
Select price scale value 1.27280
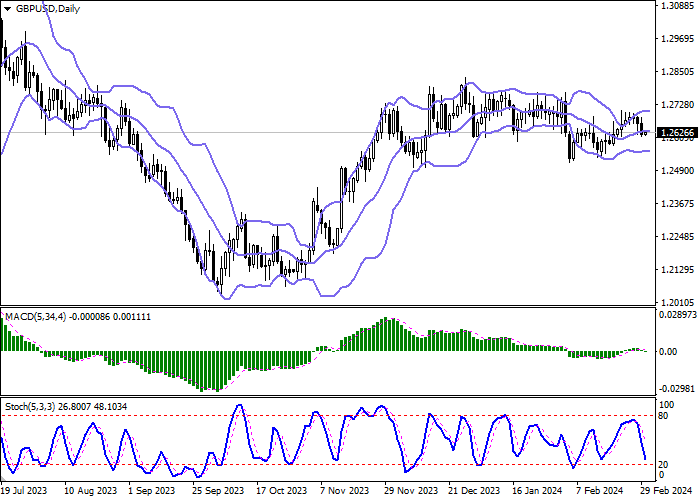click(x=677, y=105)
